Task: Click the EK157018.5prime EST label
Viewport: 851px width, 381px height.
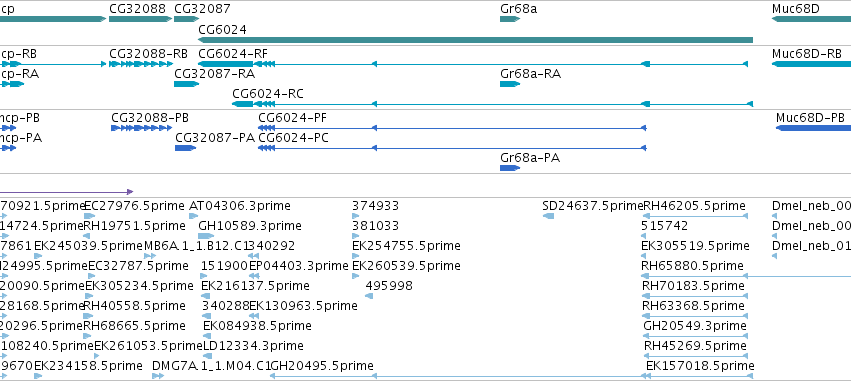Action: 700,365
